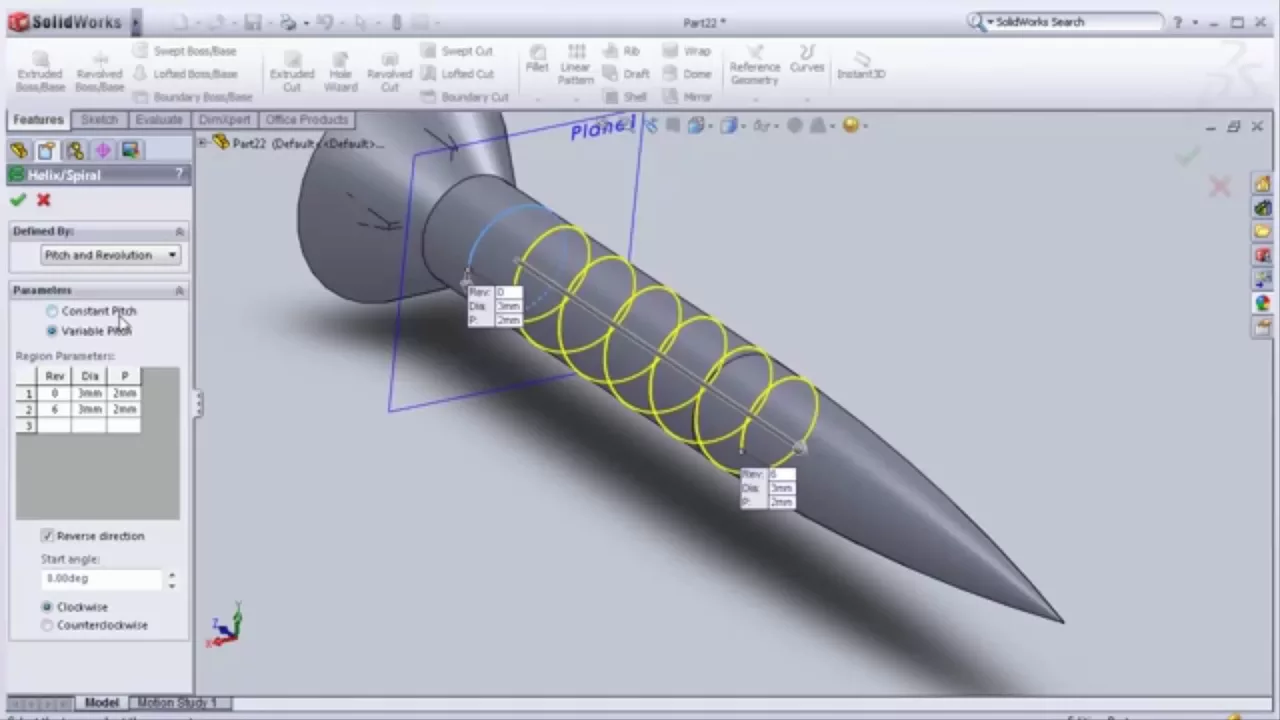The width and height of the screenshot is (1280, 720).
Task: Click the Helix/Spiral help question mark
Action: tap(179, 175)
